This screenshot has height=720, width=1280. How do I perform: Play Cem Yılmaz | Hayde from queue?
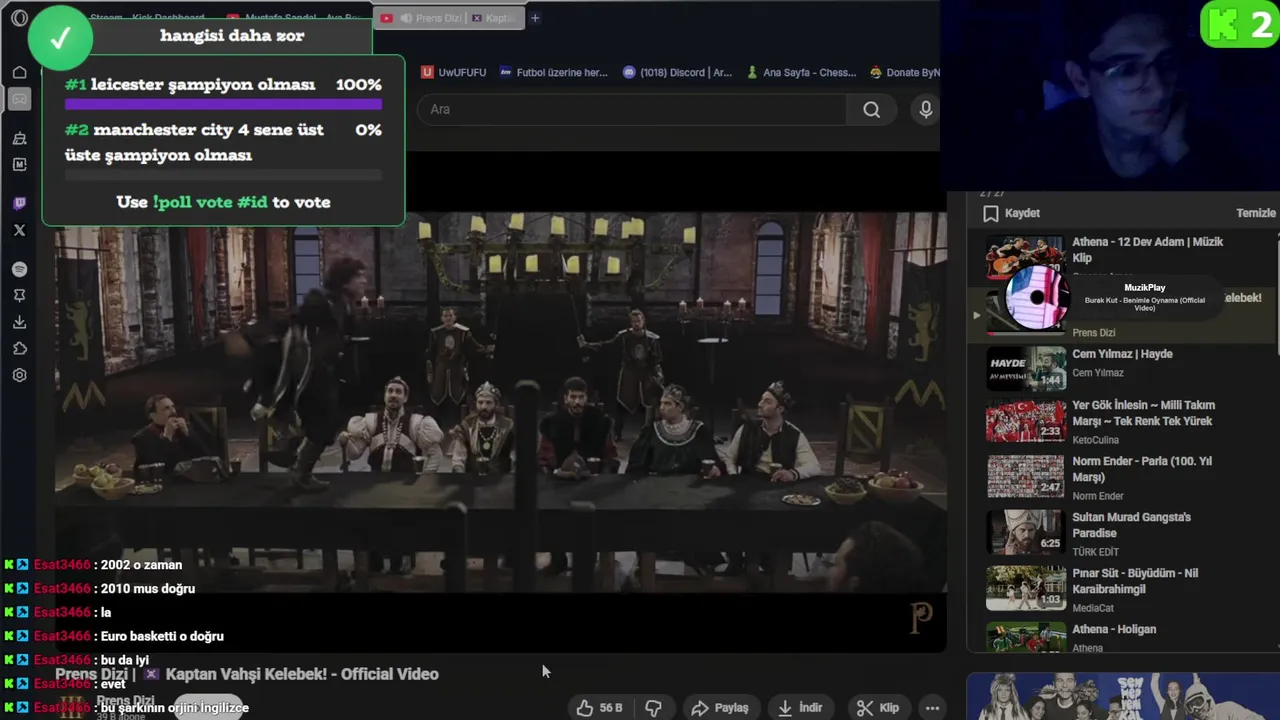tap(1122, 354)
